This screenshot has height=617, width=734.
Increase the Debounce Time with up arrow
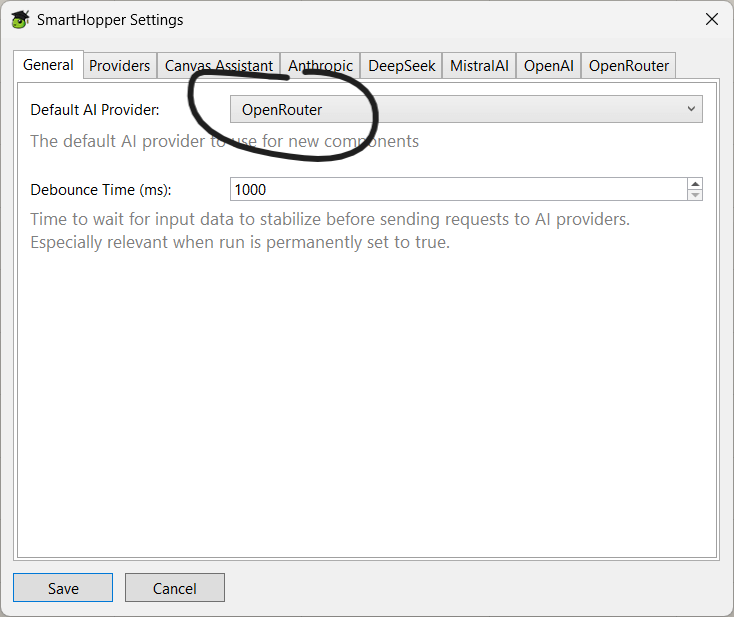695,184
